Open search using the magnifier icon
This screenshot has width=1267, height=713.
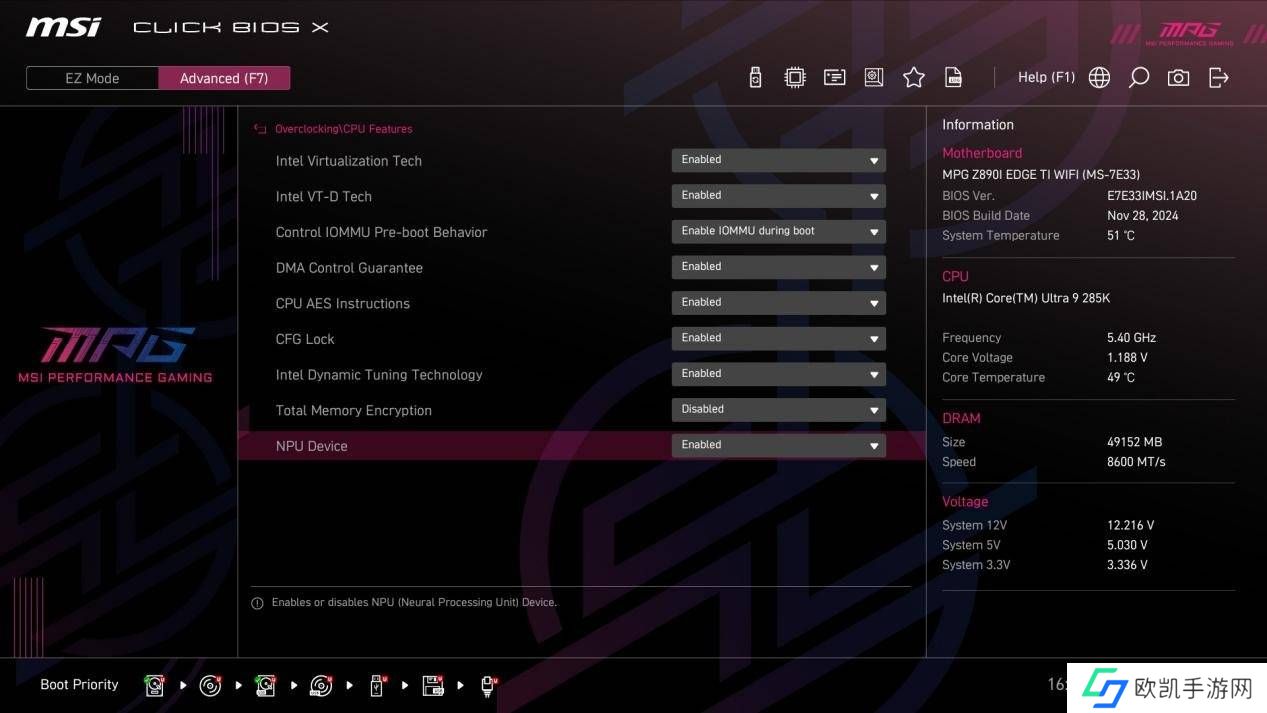click(x=1138, y=78)
